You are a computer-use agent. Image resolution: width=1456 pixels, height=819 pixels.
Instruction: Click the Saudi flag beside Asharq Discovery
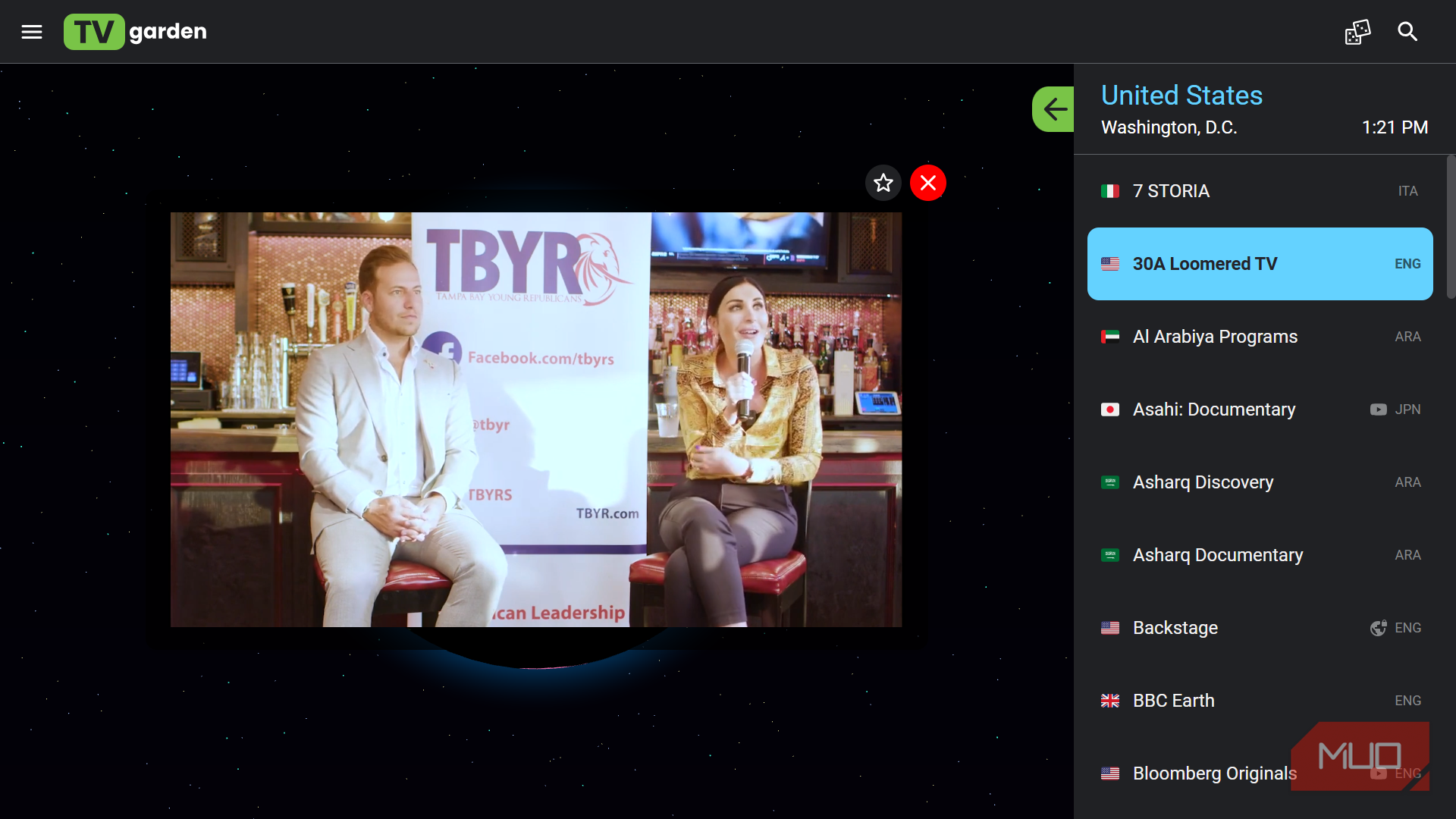(x=1110, y=482)
